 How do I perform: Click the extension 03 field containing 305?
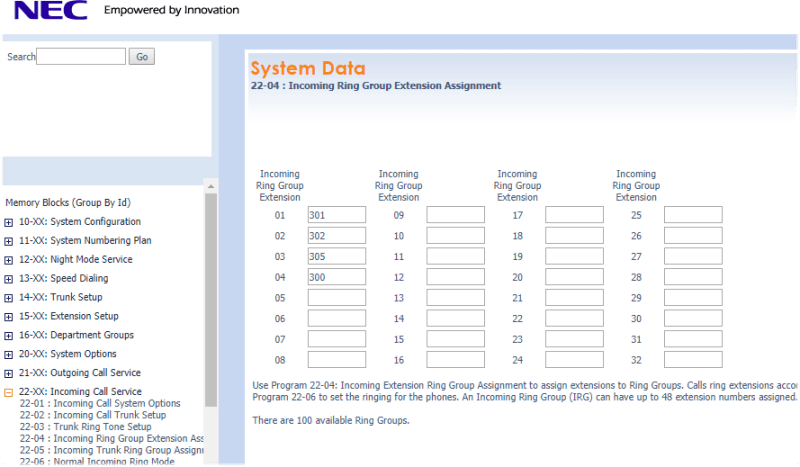pos(337,256)
